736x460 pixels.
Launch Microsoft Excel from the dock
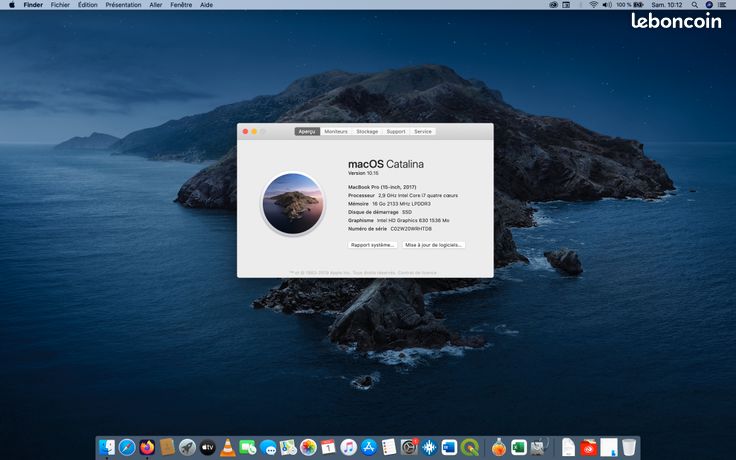(x=519, y=447)
